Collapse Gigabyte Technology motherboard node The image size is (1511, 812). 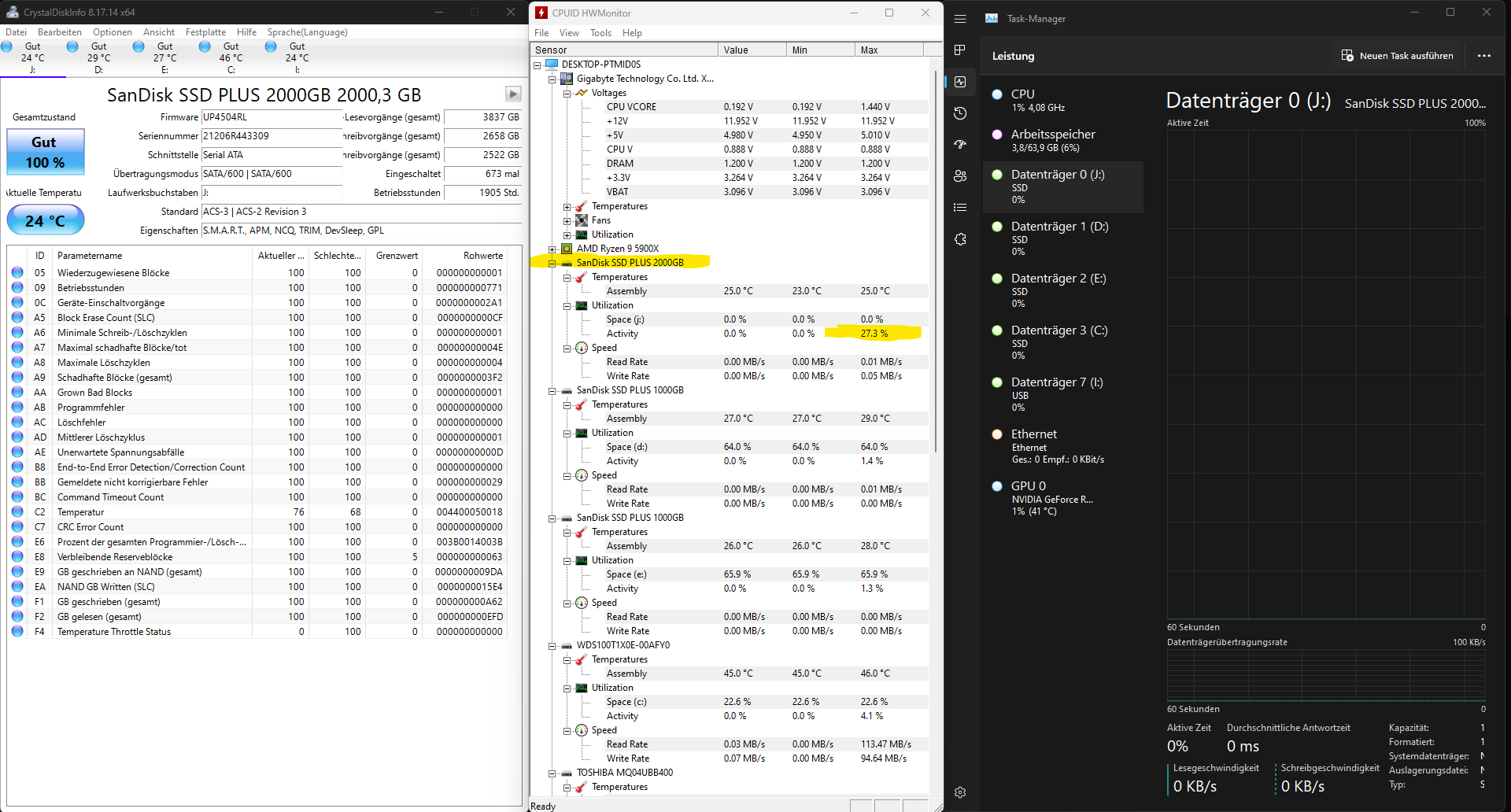[x=552, y=79]
